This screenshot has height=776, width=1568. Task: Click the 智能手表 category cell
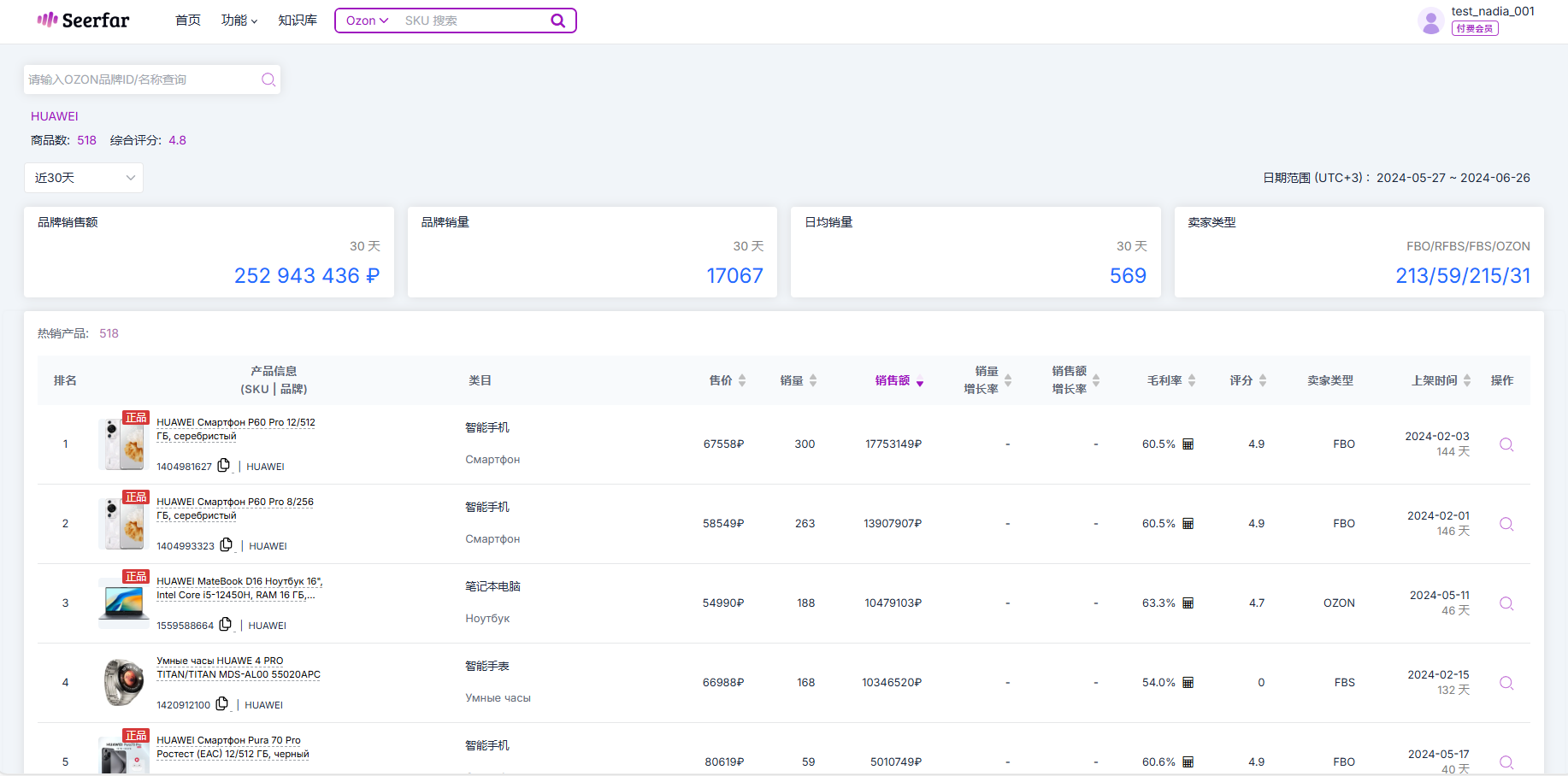[487, 666]
